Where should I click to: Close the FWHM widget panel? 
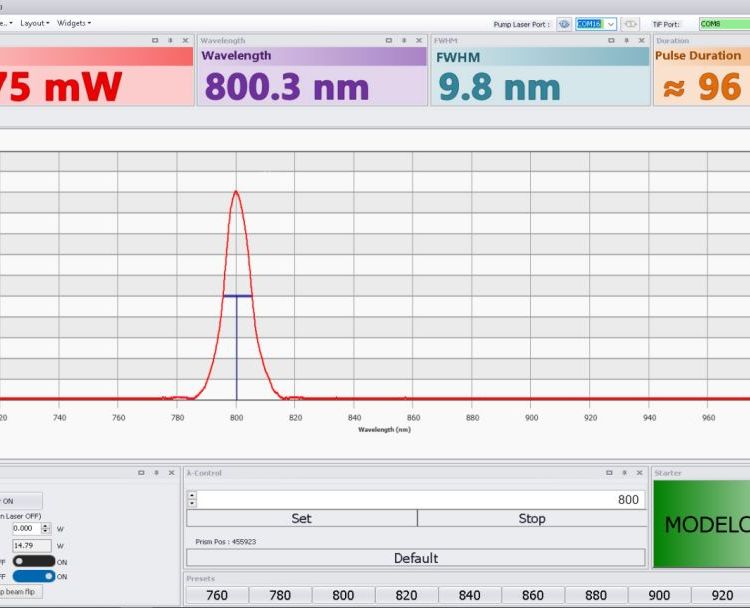click(642, 41)
